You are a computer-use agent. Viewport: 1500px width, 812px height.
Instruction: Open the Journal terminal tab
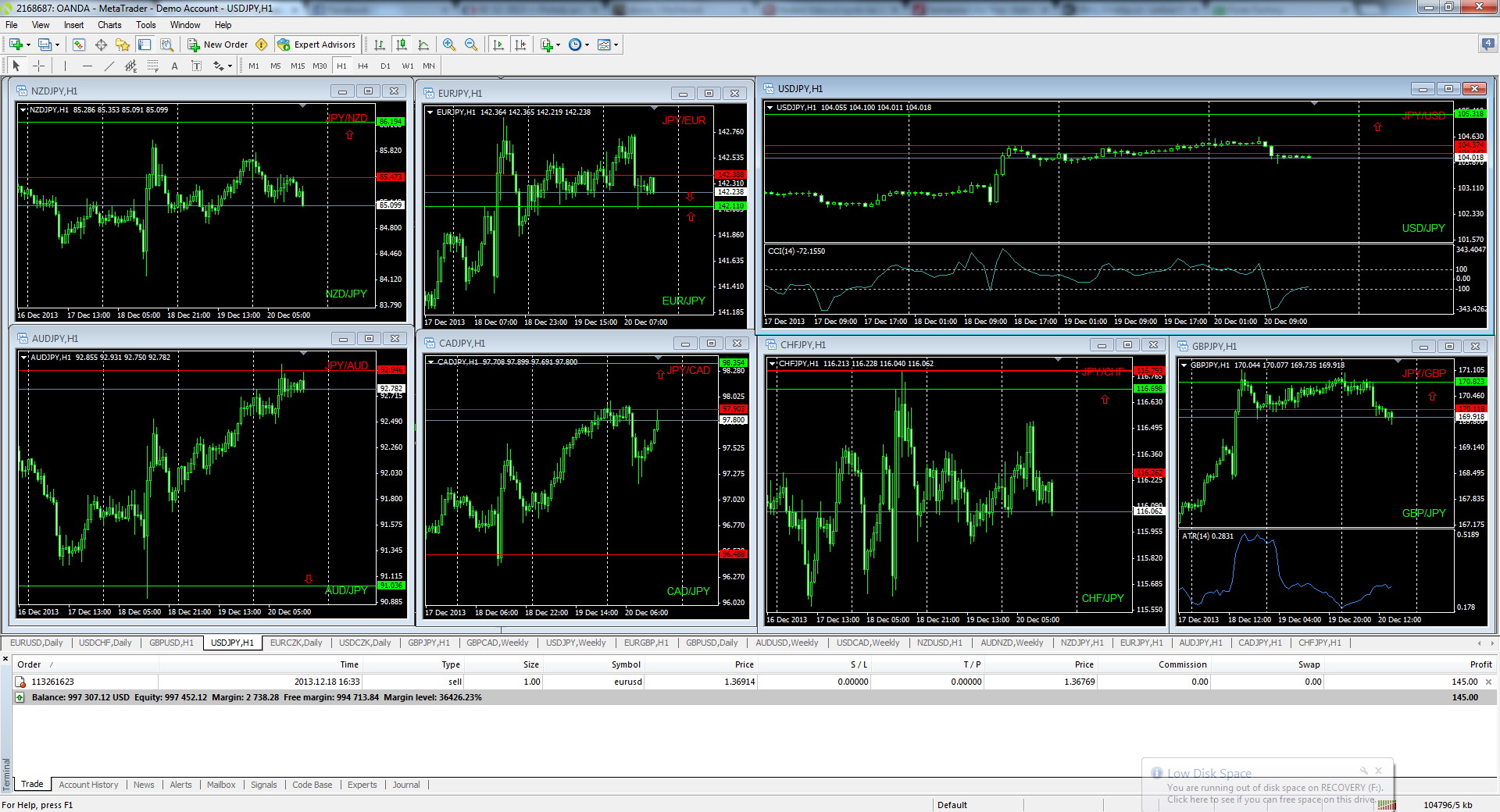406,785
